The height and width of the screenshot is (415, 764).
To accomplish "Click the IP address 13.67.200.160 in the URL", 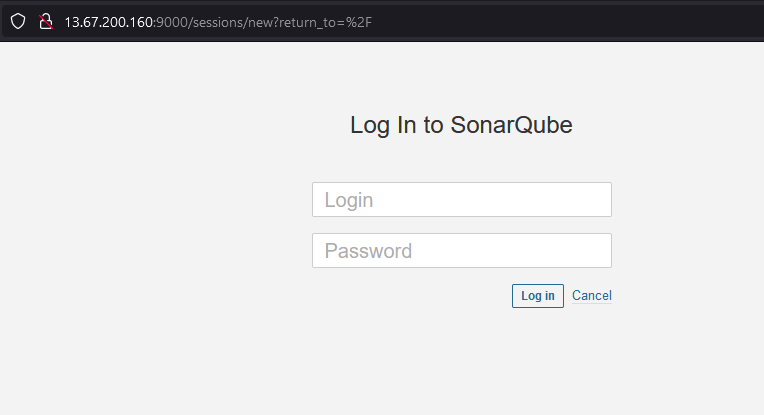I will (109, 21).
